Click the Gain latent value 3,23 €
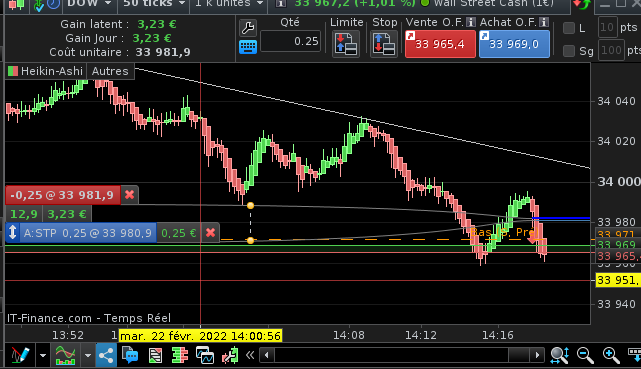The image size is (641, 369). click(157, 24)
